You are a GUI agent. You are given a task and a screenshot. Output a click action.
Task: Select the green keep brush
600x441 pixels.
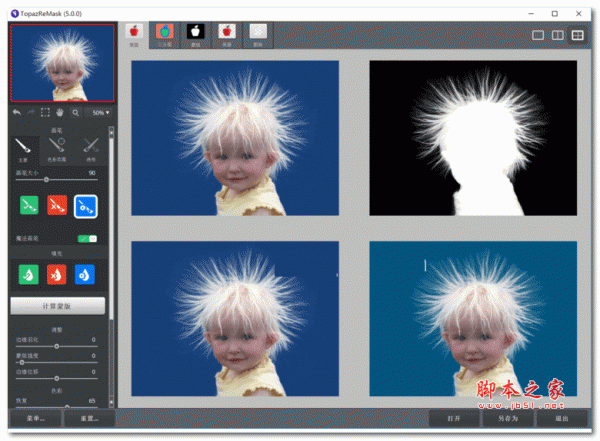(27, 205)
